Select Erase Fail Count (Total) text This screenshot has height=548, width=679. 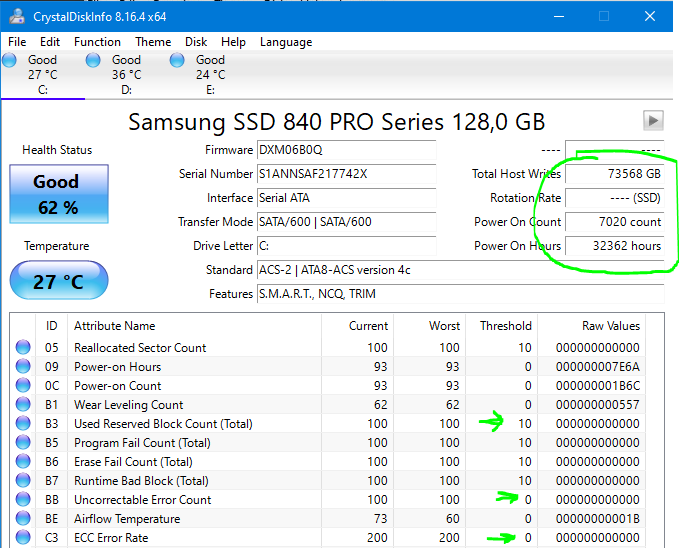133,462
